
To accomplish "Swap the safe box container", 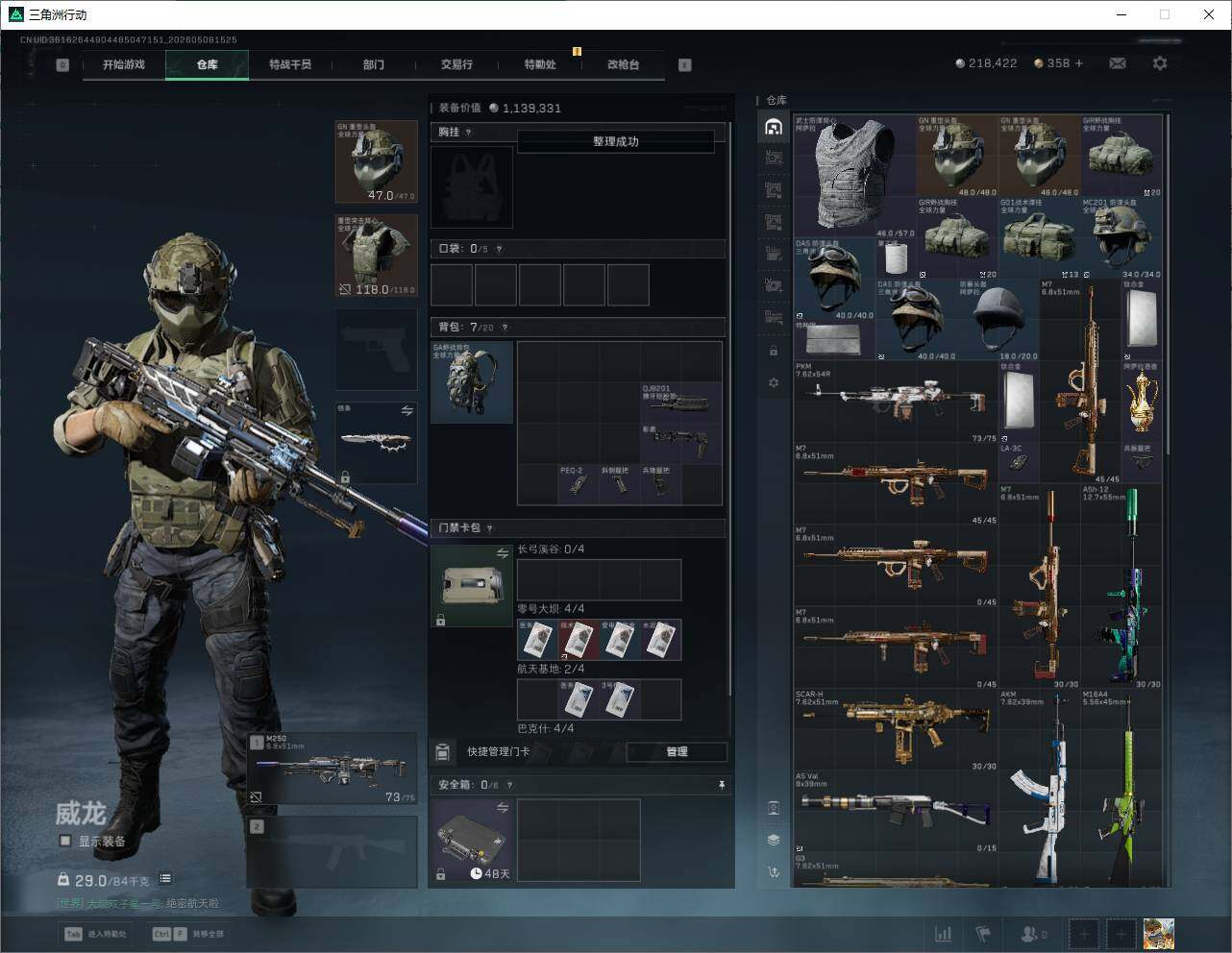I will (x=502, y=808).
